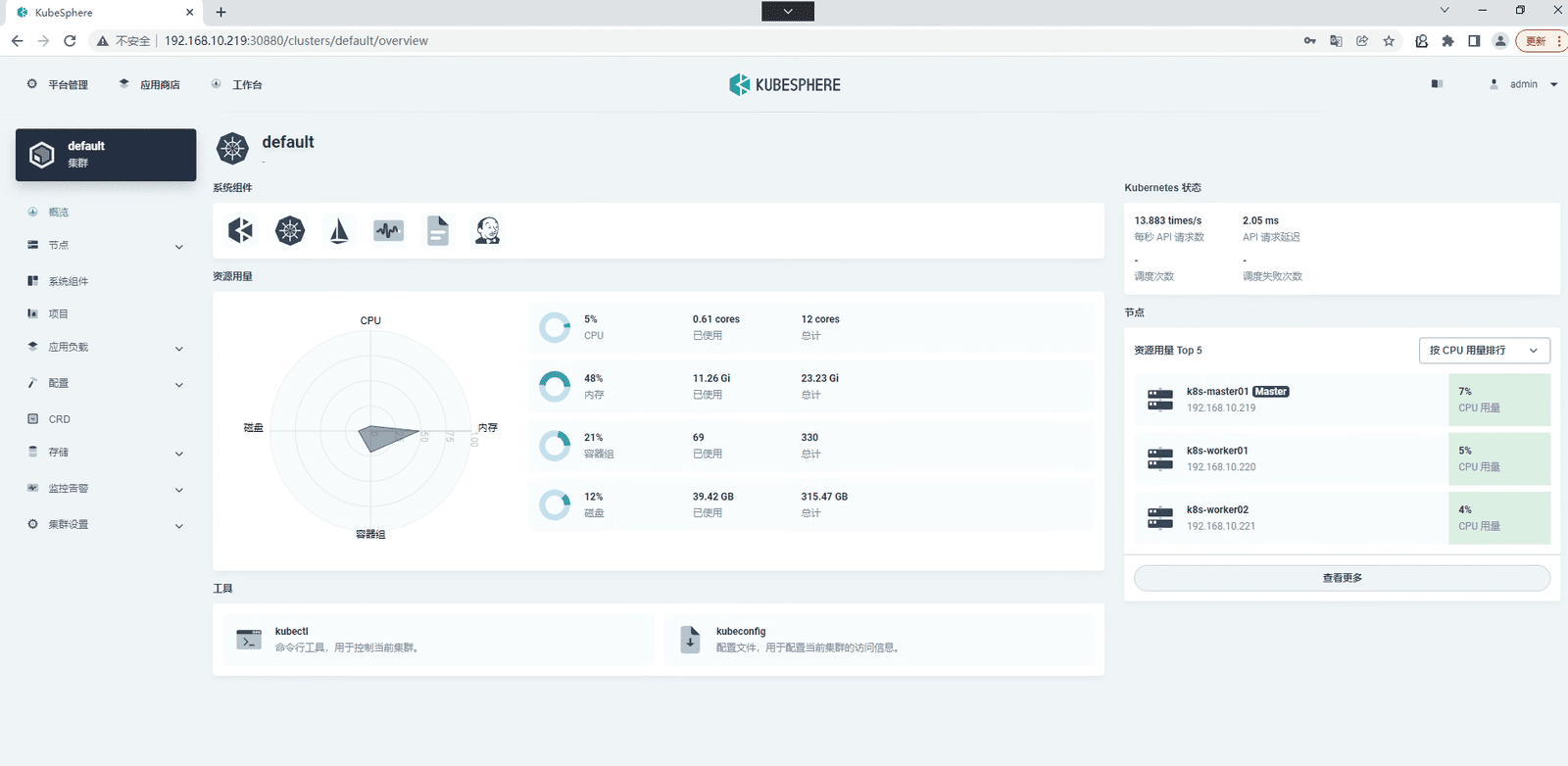Open the Jenkins DevOps component icon
Screen dimensions: 1568x766
(487, 230)
